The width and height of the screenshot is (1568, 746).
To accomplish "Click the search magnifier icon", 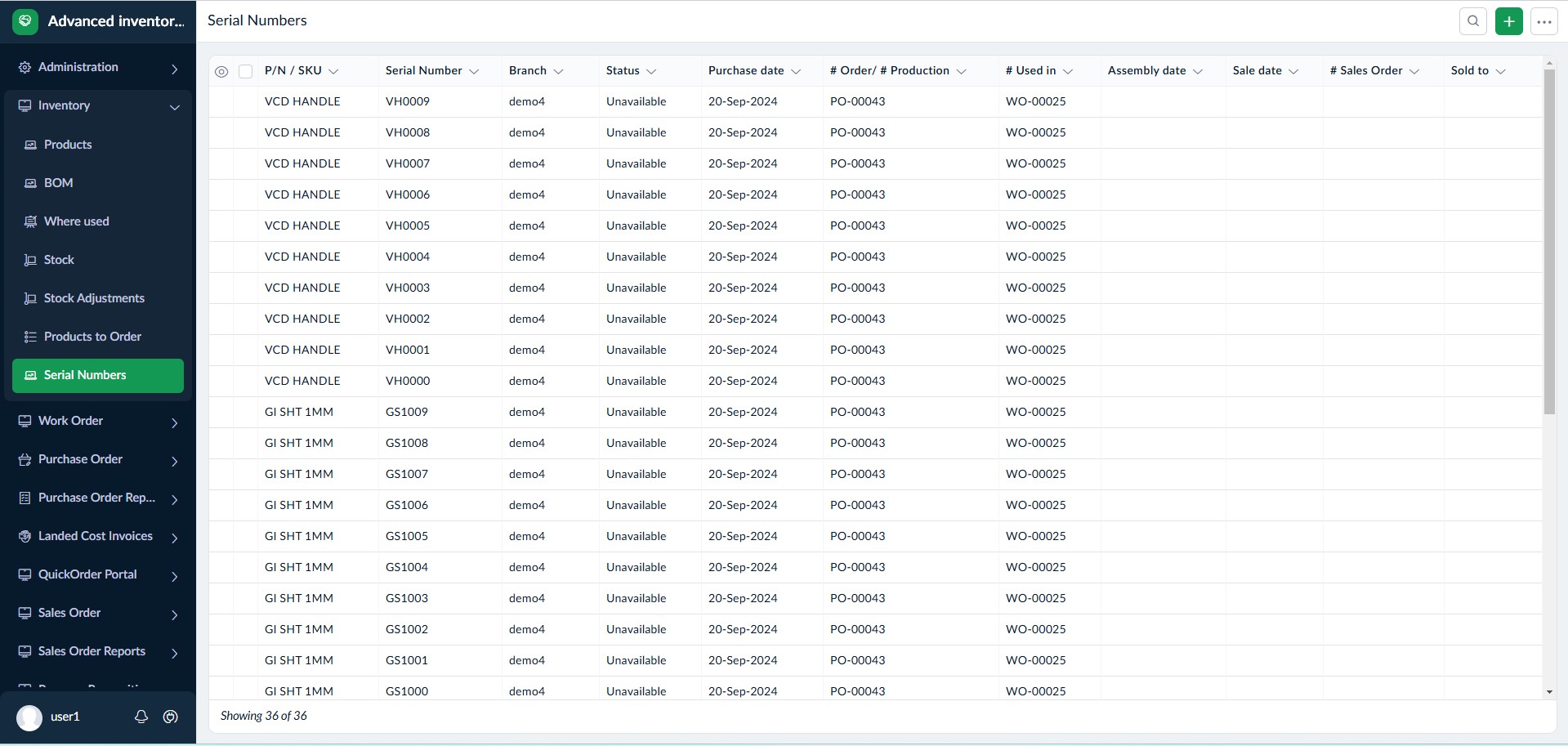I will coord(1472,21).
